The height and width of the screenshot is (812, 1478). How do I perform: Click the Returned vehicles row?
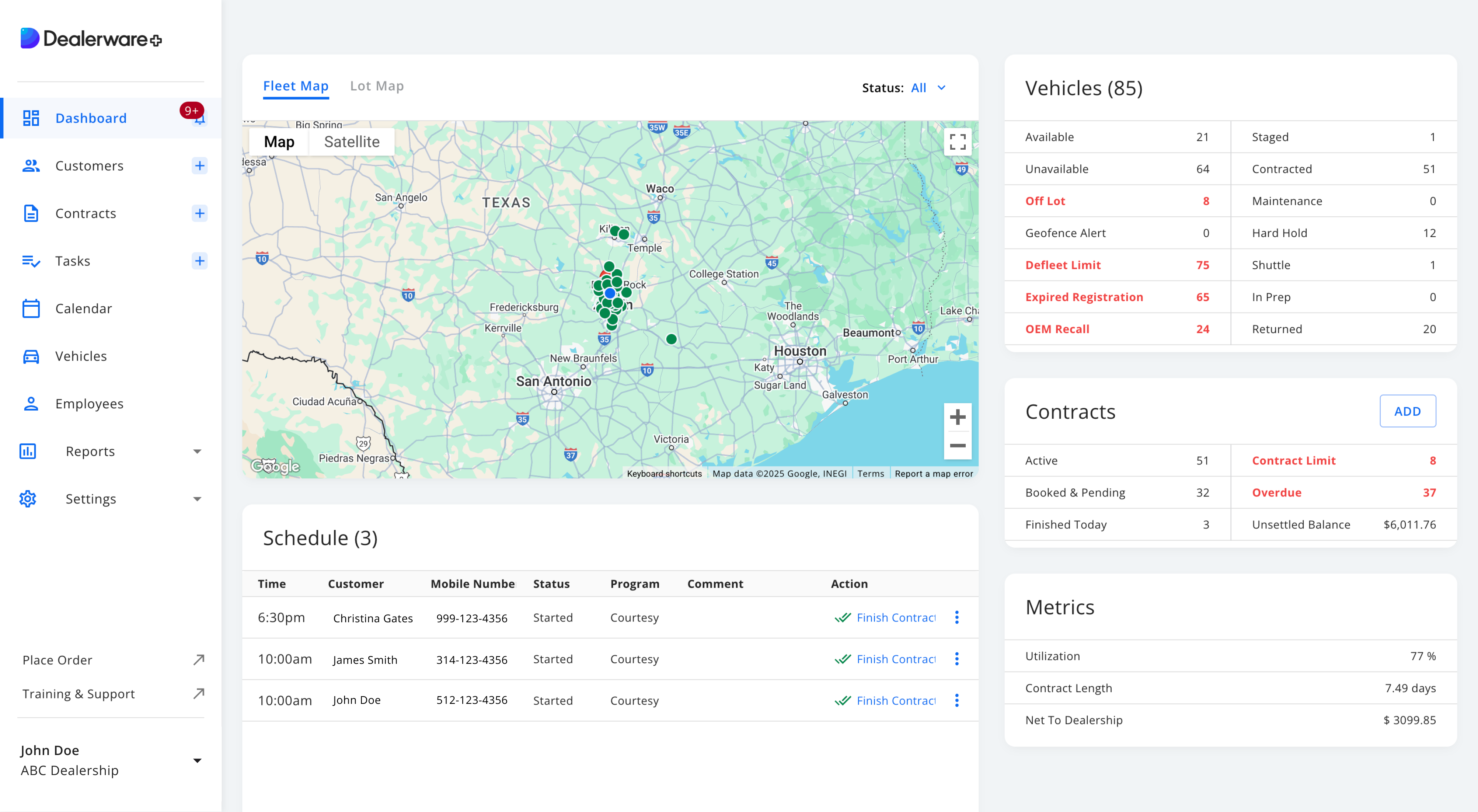[1344, 329]
